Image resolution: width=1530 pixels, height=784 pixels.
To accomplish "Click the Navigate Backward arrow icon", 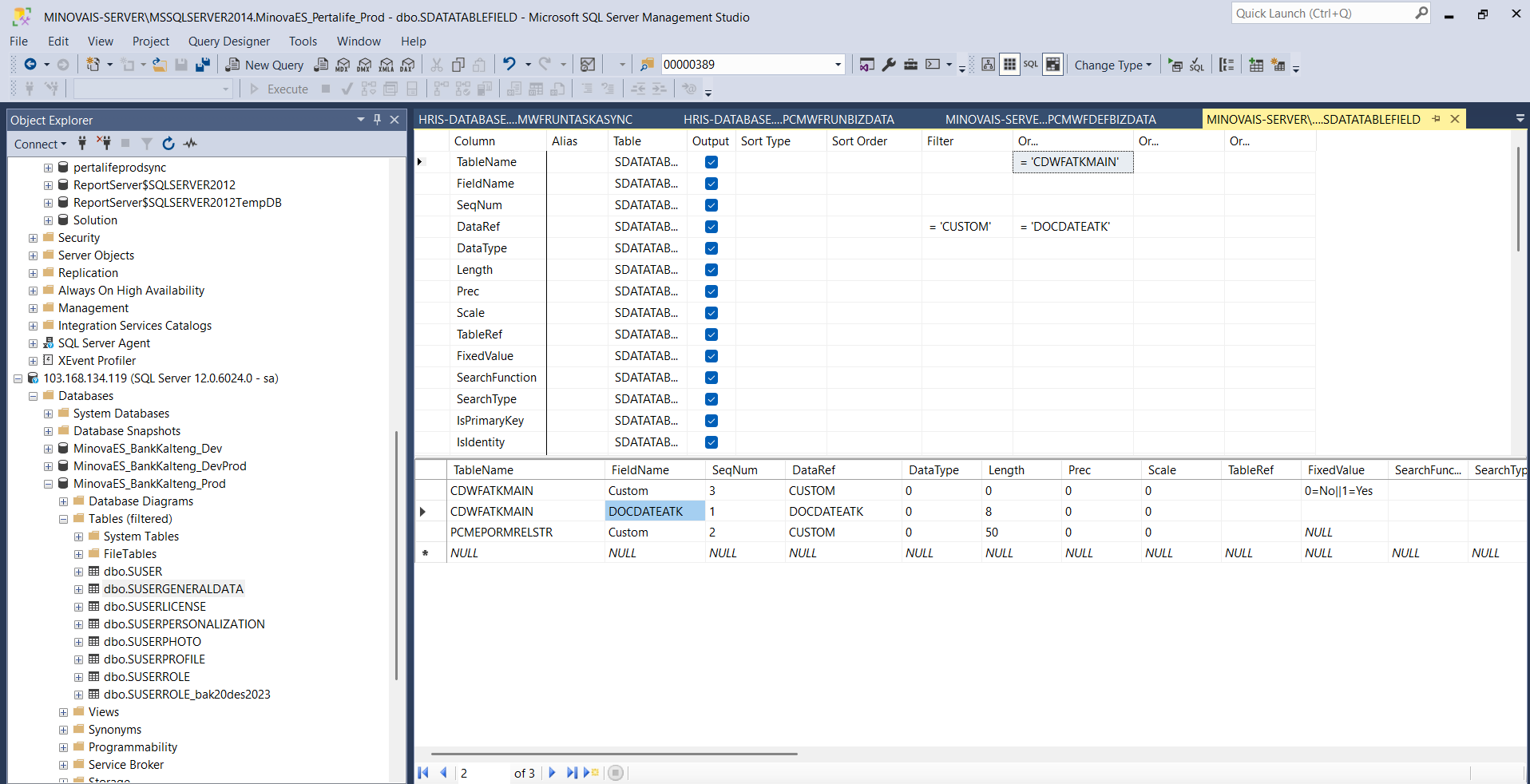I will (30, 65).
